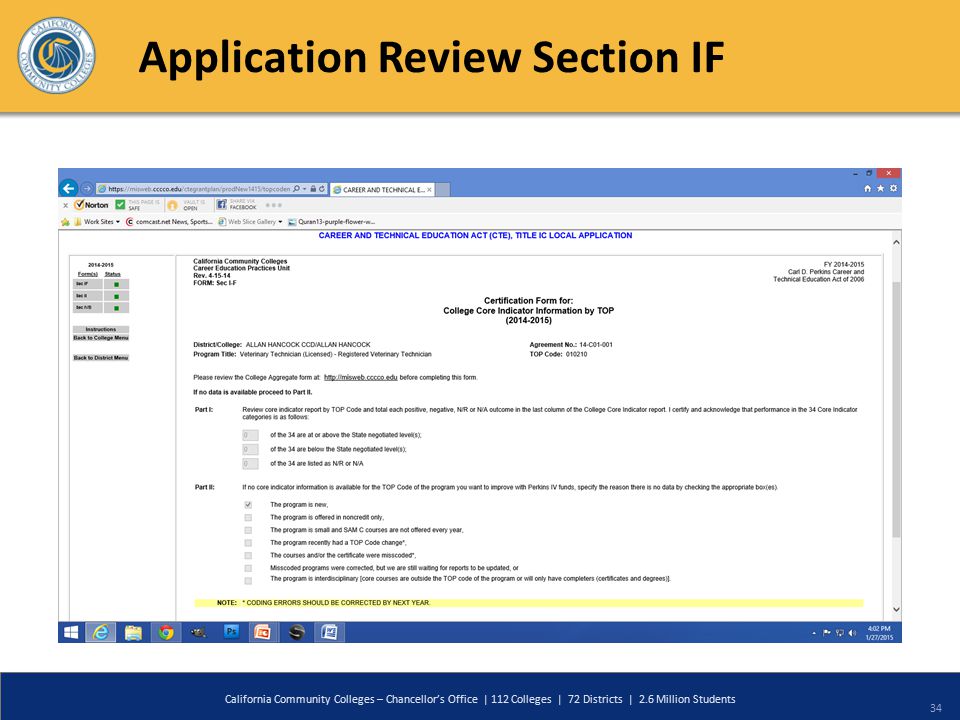Image resolution: width=960 pixels, height=720 pixels.
Task: Open a new browser tab
Action: tap(443, 190)
